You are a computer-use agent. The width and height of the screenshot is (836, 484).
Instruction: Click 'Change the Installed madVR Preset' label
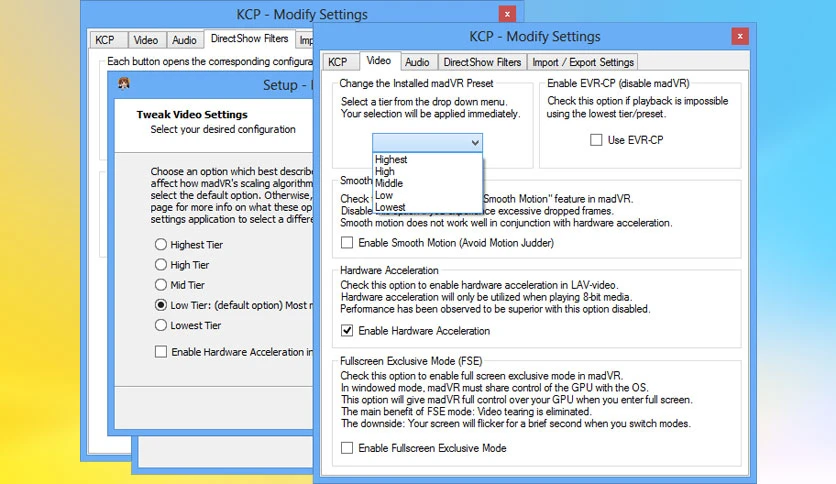pos(416,83)
